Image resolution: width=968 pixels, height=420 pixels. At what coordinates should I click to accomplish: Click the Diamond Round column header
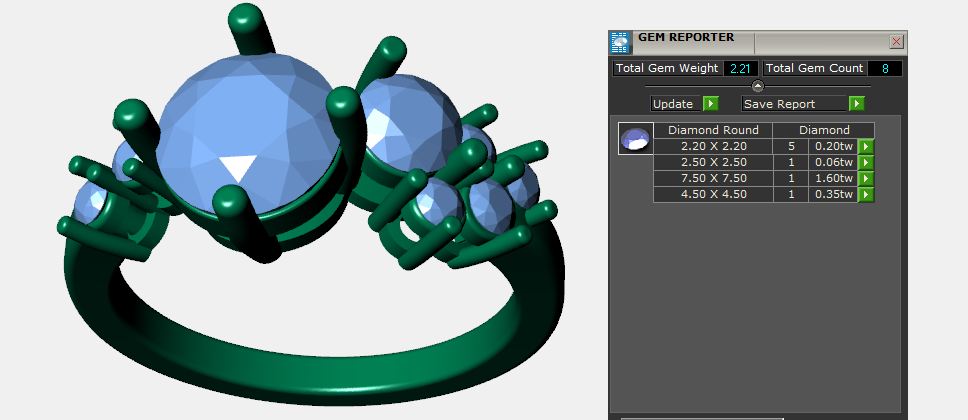point(713,130)
